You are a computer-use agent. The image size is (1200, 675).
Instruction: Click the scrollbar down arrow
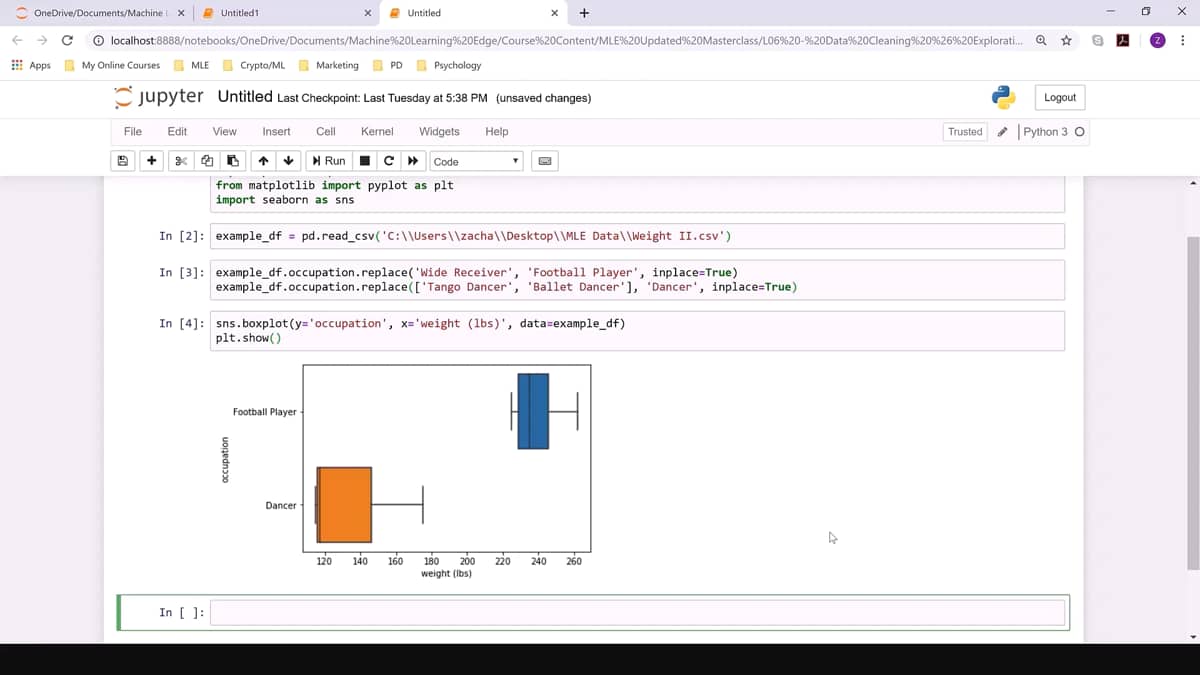(x=1193, y=636)
